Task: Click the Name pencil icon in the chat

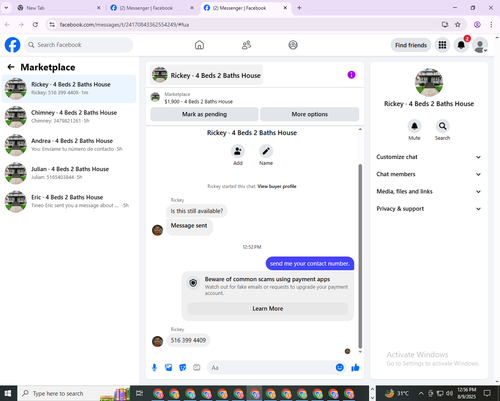Action: (266, 151)
